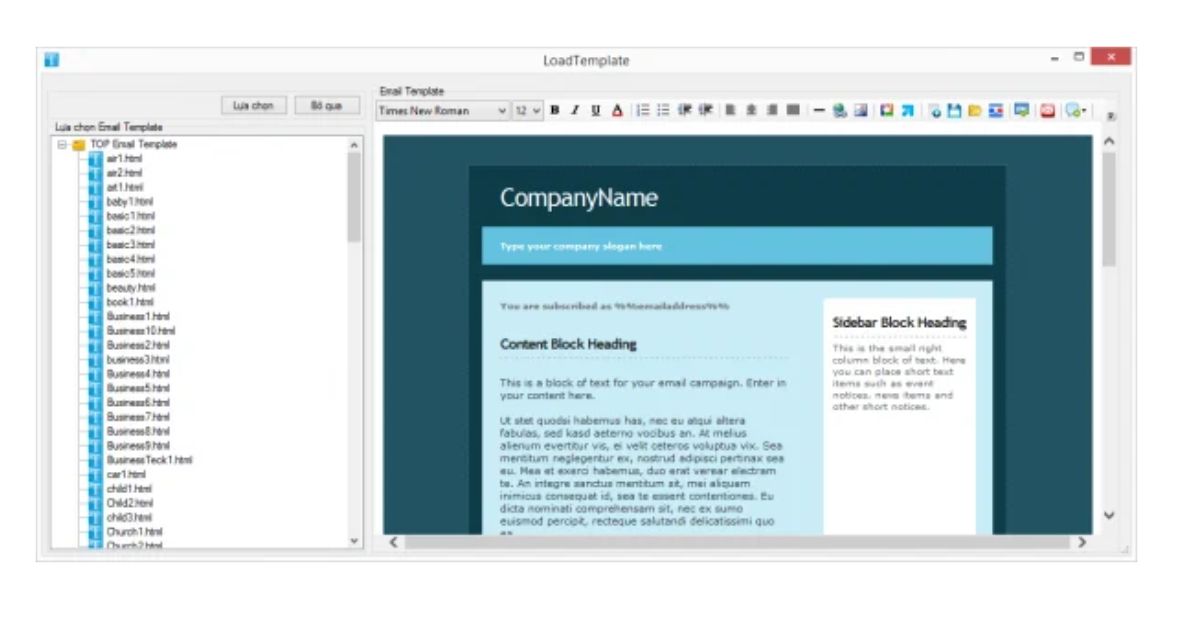Screen dimensions: 1200x625
Task: Select car1.html template
Action: point(126,474)
